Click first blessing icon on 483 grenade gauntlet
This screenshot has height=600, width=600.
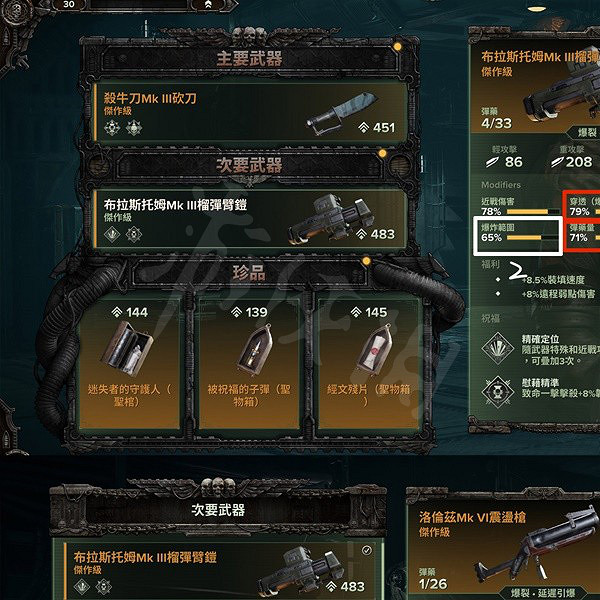click(x=112, y=234)
